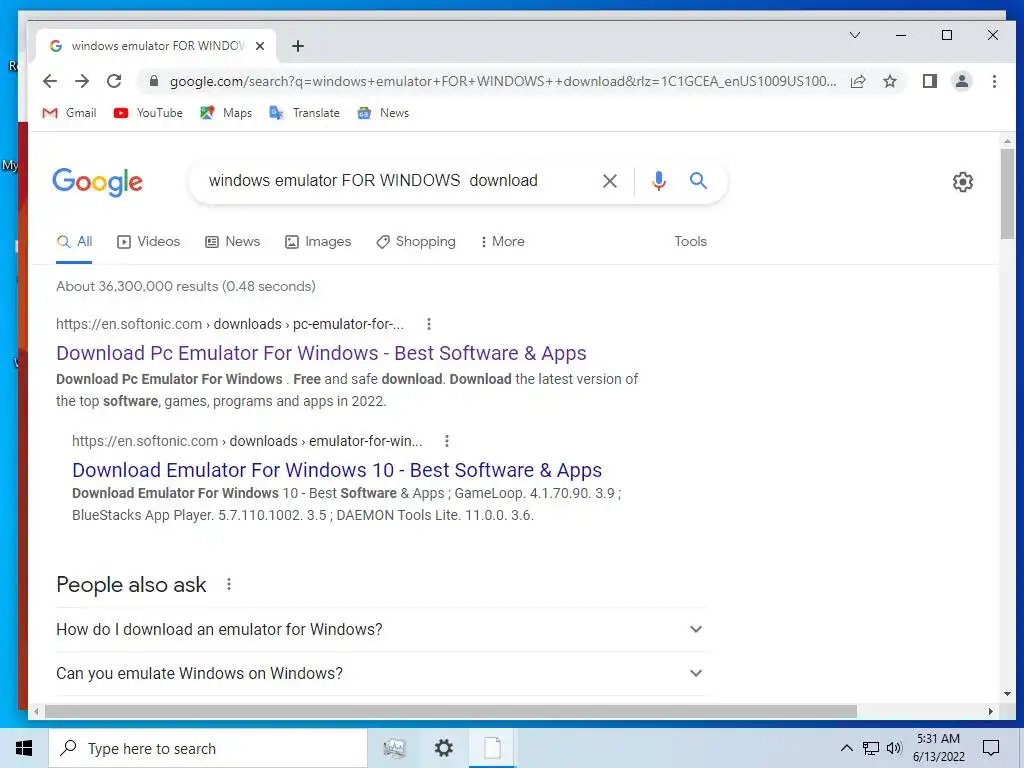Image resolution: width=1024 pixels, height=768 pixels.
Task: Click the taskbar search box
Action: [x=208, y=748]
